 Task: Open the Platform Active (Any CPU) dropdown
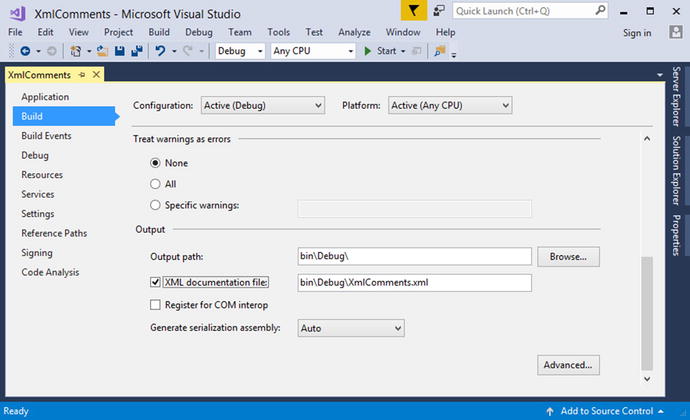[x=450, y=106]
